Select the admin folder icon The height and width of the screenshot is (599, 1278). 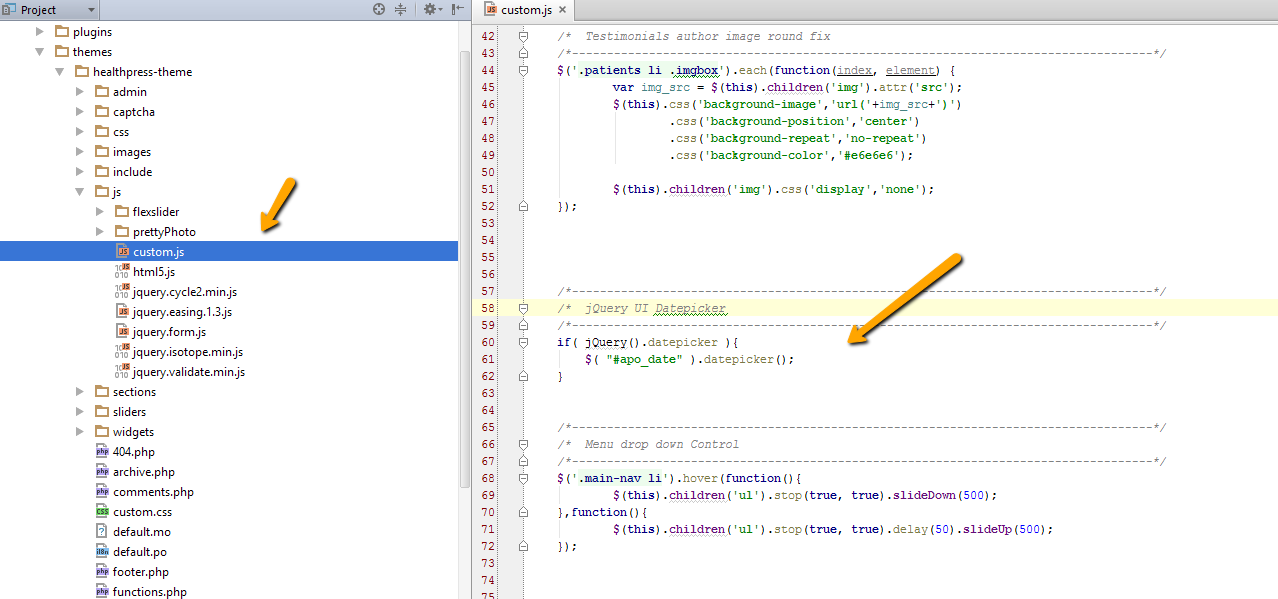click(102, 91)
